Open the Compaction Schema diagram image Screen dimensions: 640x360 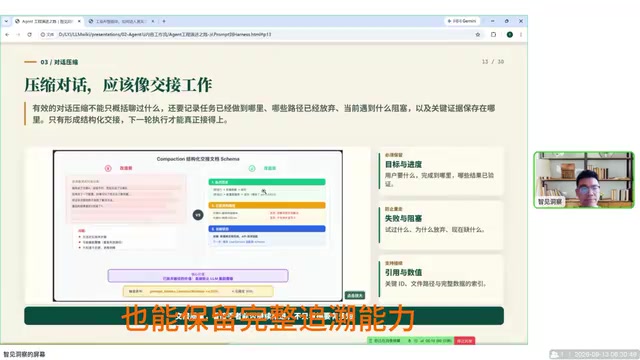tap(198, 226)
